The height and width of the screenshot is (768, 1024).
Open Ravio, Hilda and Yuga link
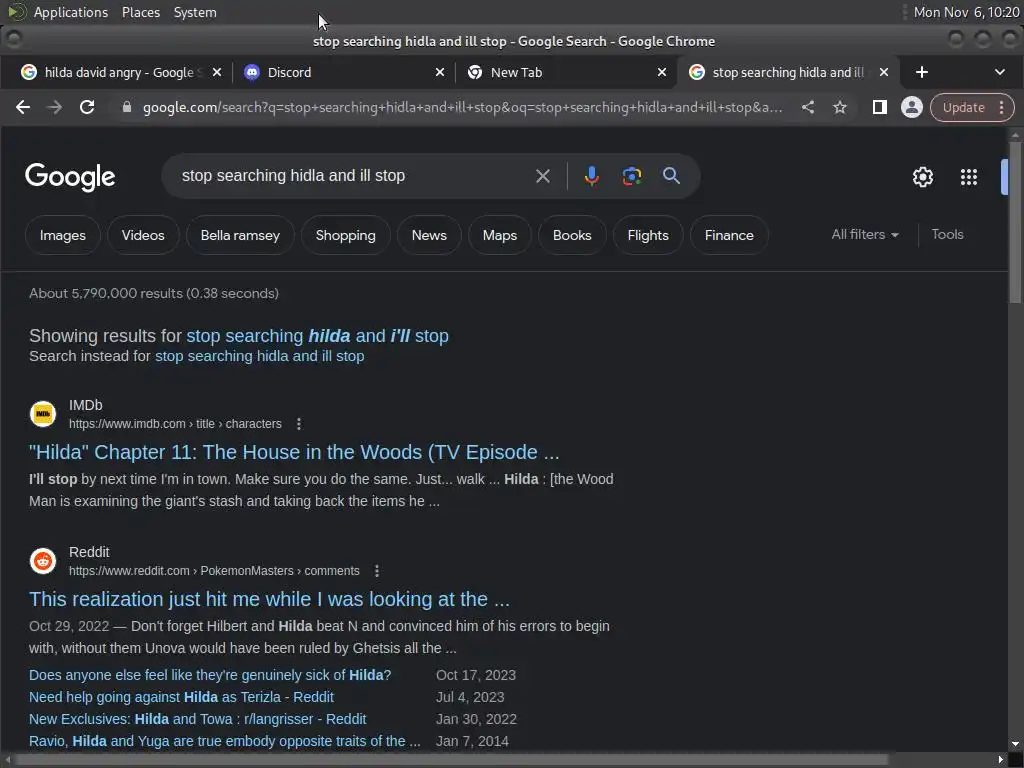point(225,741)
